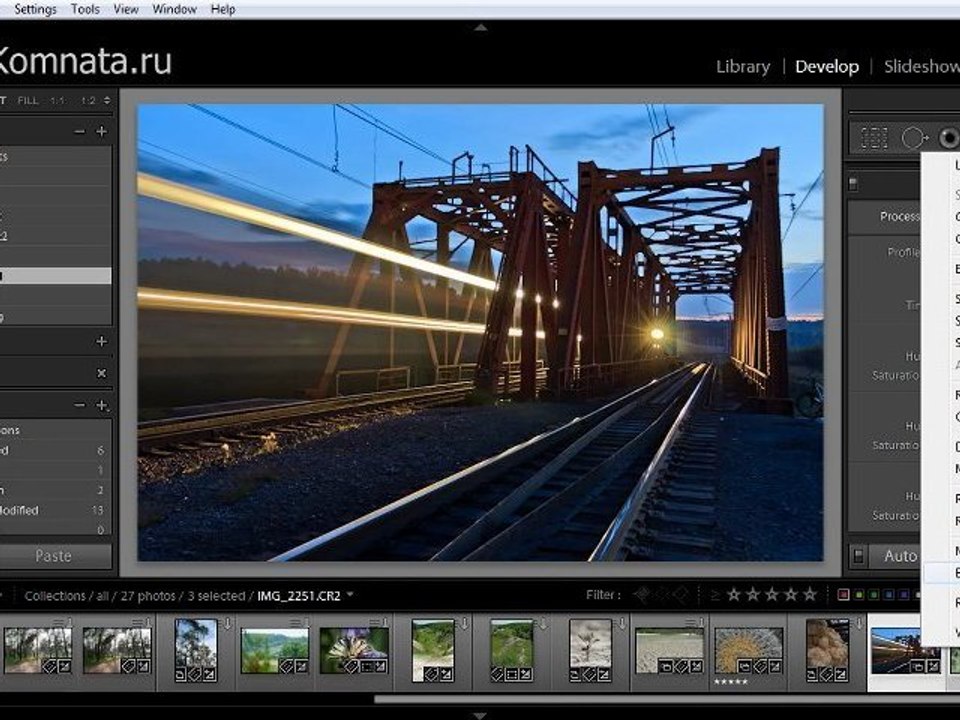Click the collection badge on the cactus thumbnail
960x720 pixels.
(x=744, y=666)
